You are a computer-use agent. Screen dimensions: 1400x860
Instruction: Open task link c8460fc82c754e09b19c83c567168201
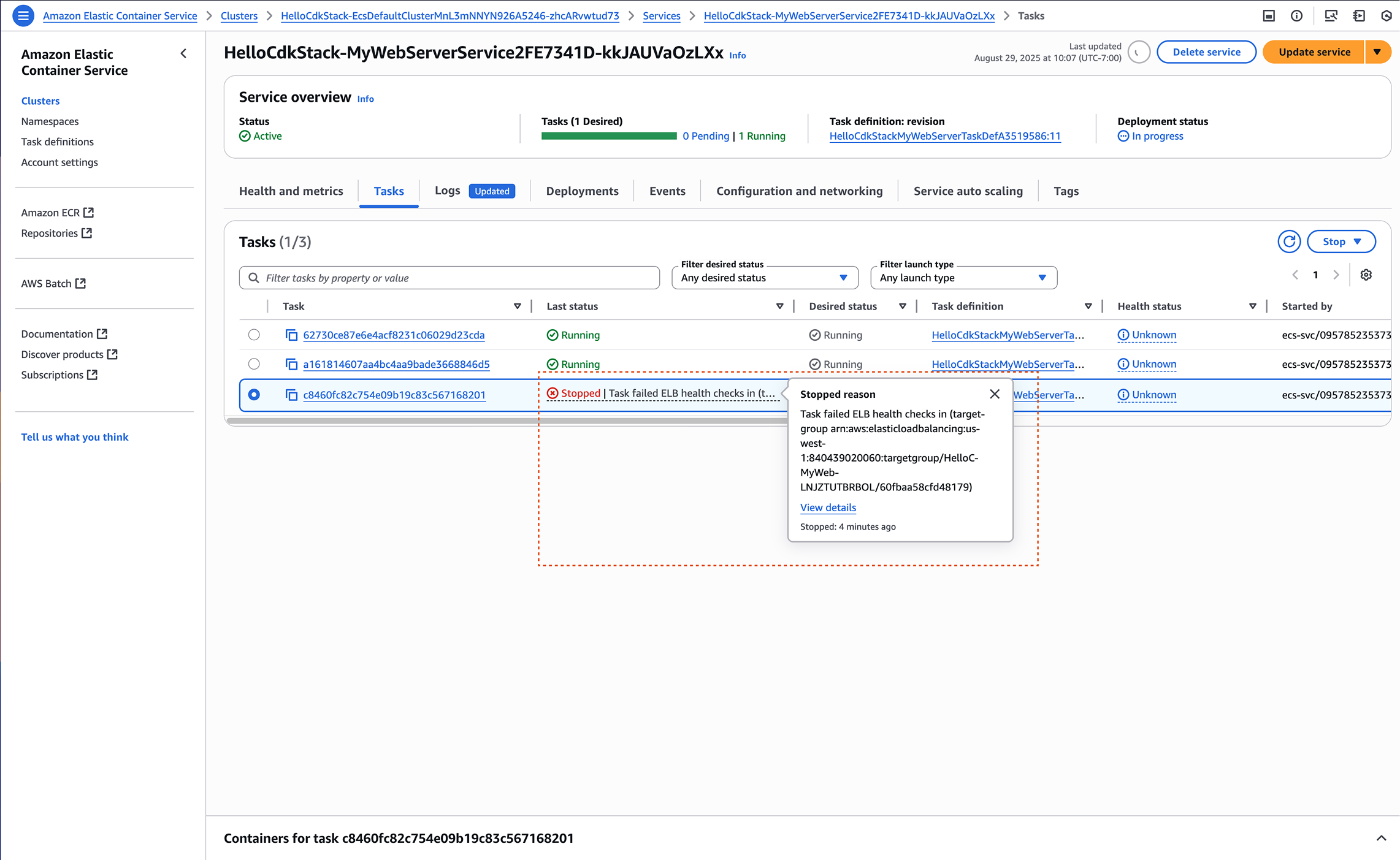point(394,395)
